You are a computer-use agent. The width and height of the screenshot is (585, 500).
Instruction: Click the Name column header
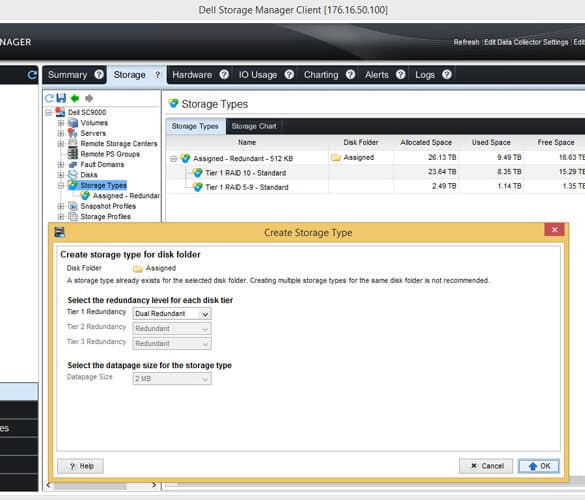[x=247, y=142]
